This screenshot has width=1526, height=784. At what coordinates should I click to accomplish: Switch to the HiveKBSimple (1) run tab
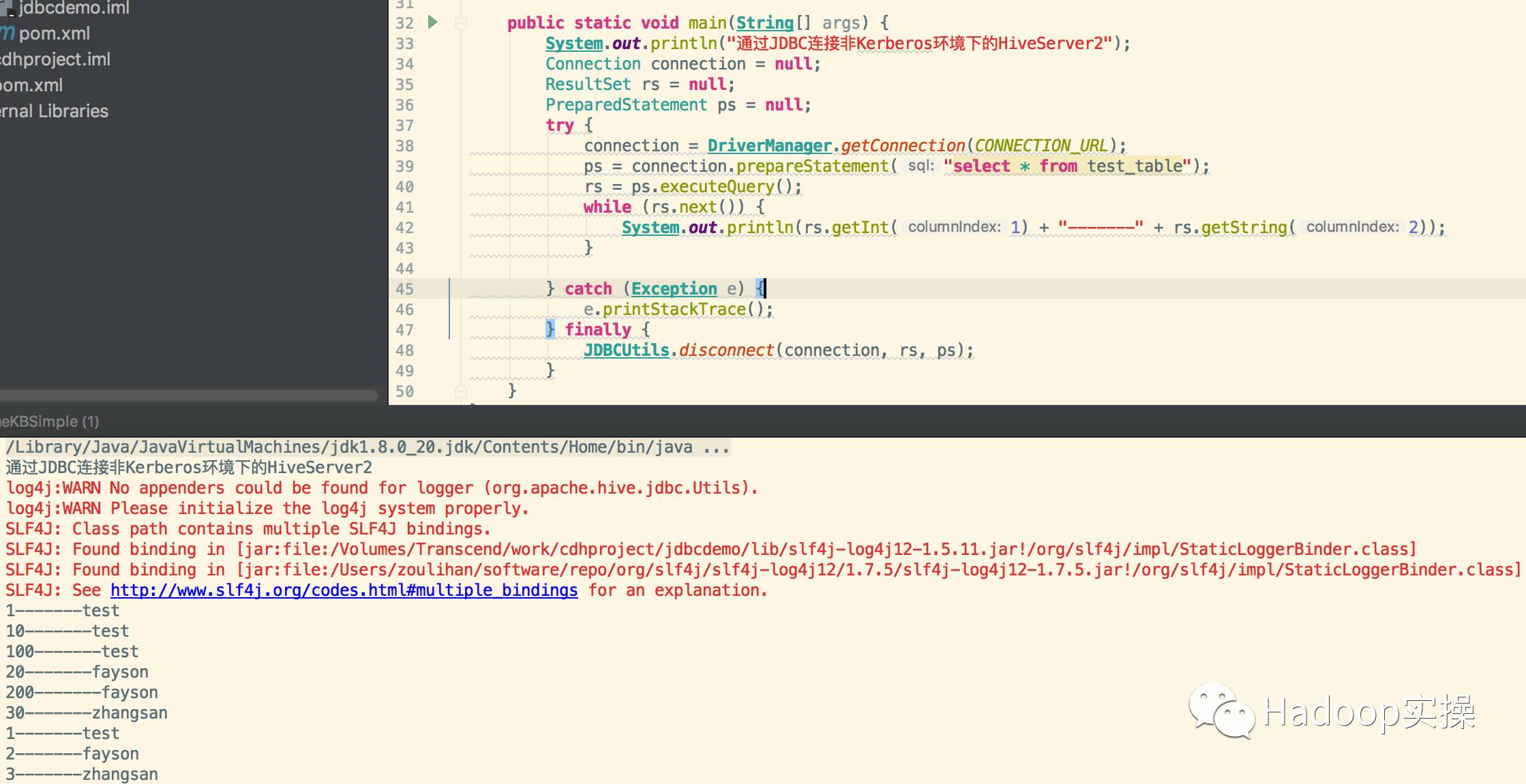tap(49, 421)
